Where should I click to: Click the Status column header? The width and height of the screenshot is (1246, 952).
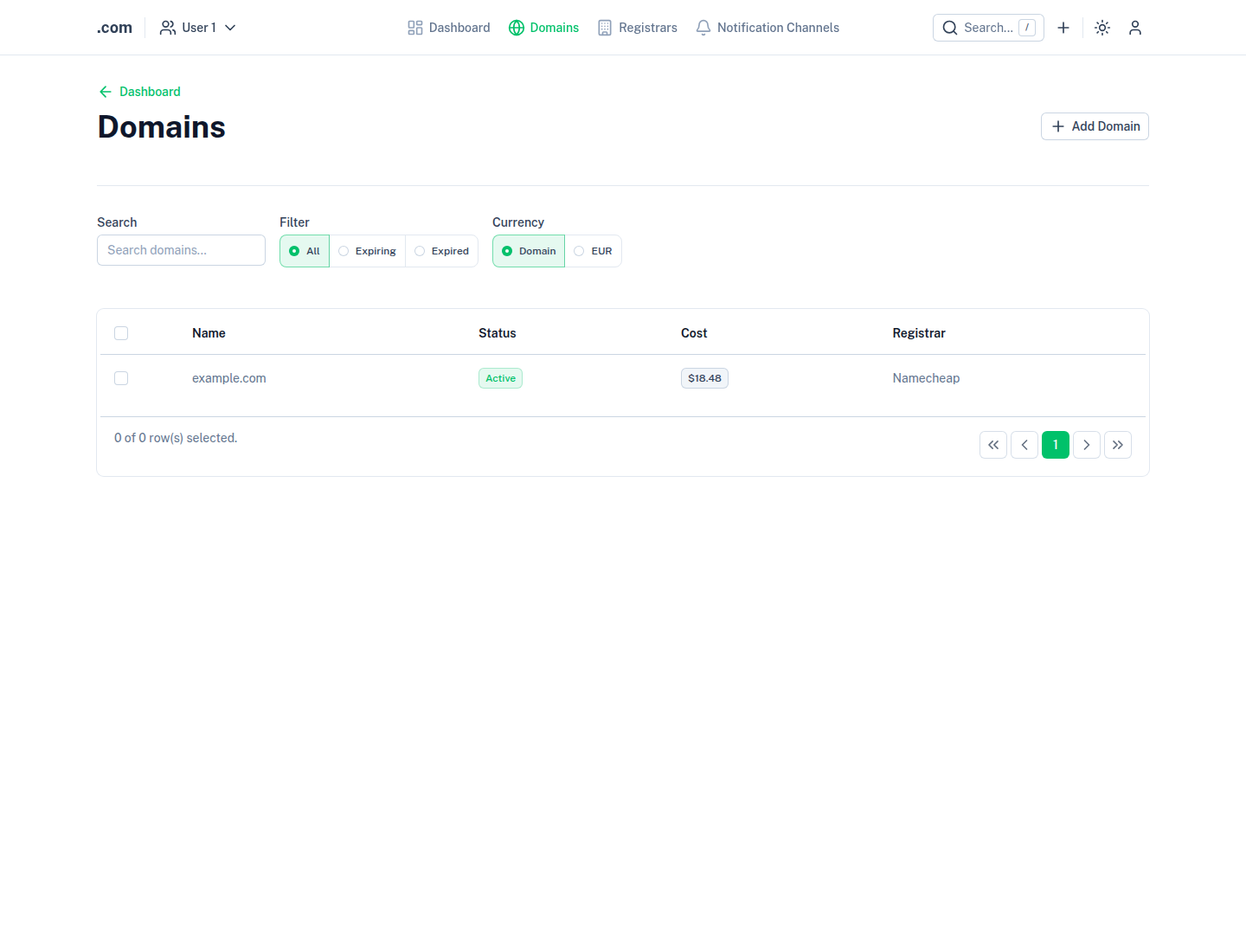point(498,333)
